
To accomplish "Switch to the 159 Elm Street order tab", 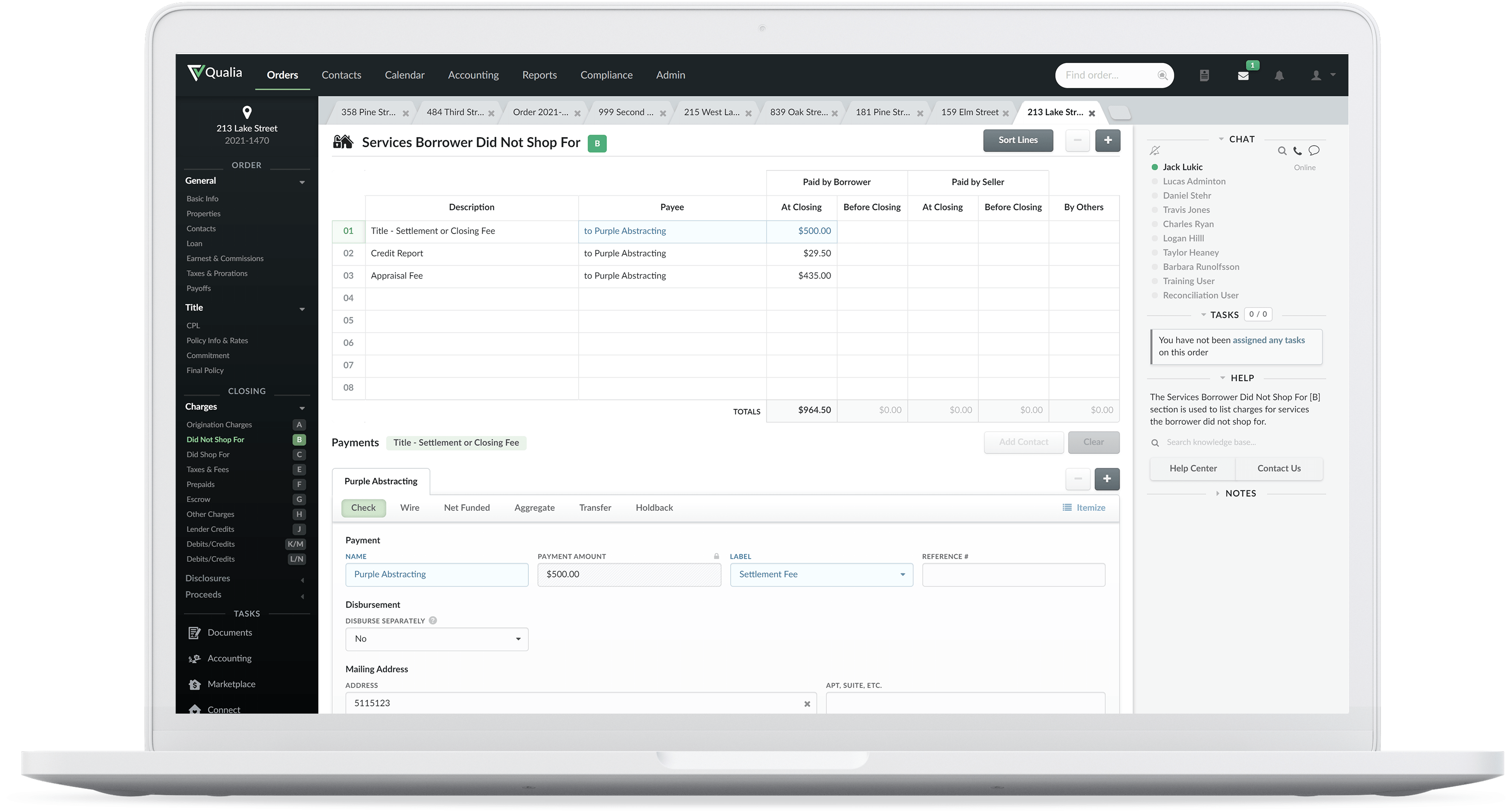I will tap(969, 112).
